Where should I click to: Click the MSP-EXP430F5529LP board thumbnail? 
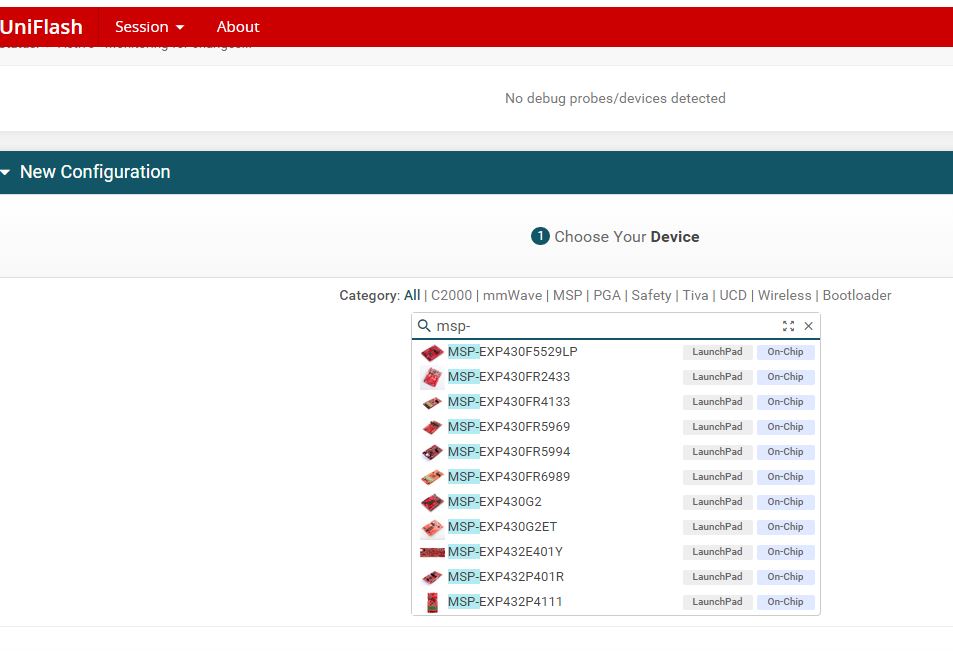tap(432, 353)
